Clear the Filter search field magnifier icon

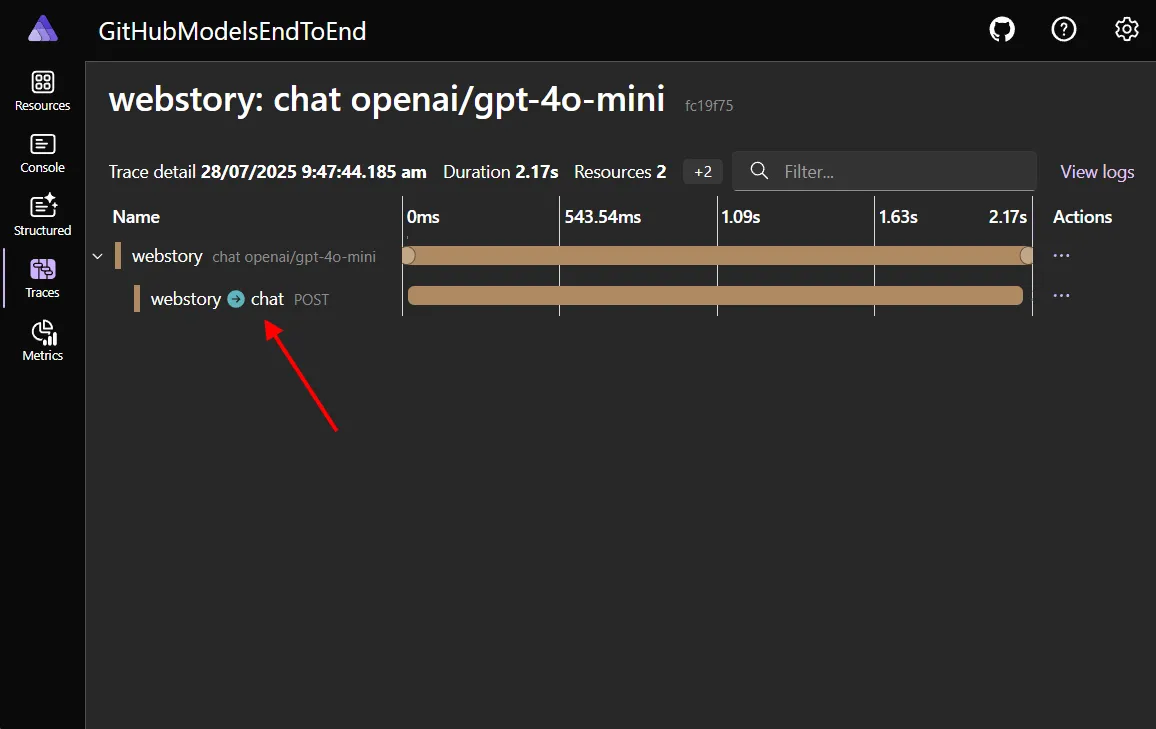(x=759, y=171)
